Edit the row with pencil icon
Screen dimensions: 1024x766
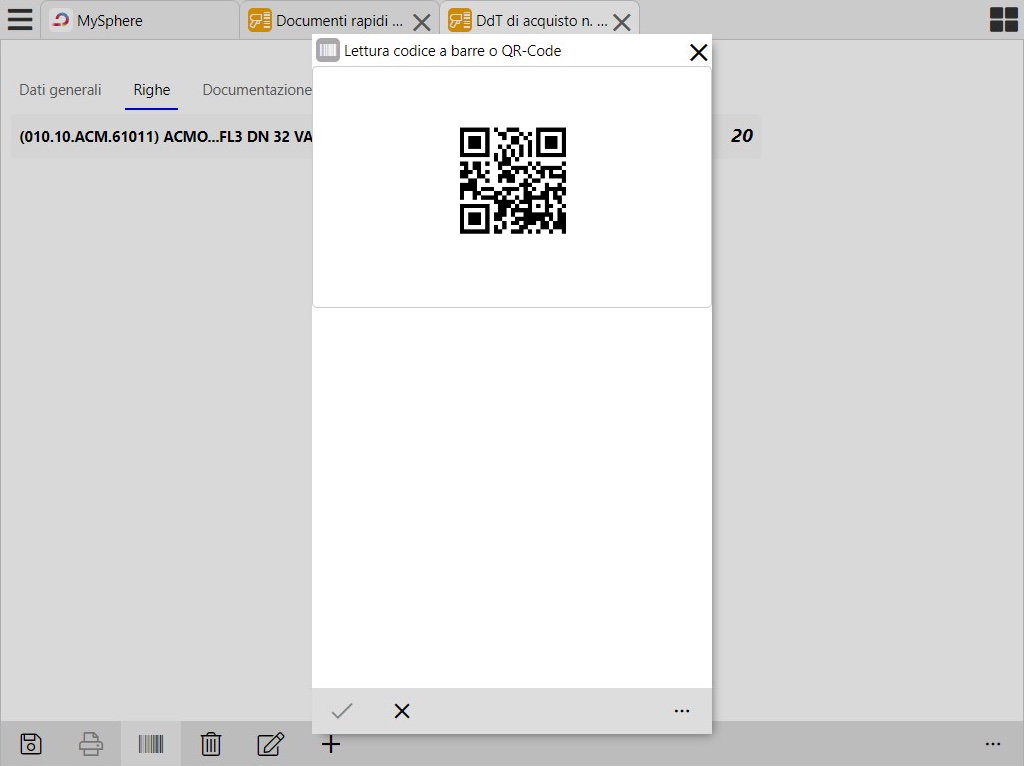click(270, 744)
